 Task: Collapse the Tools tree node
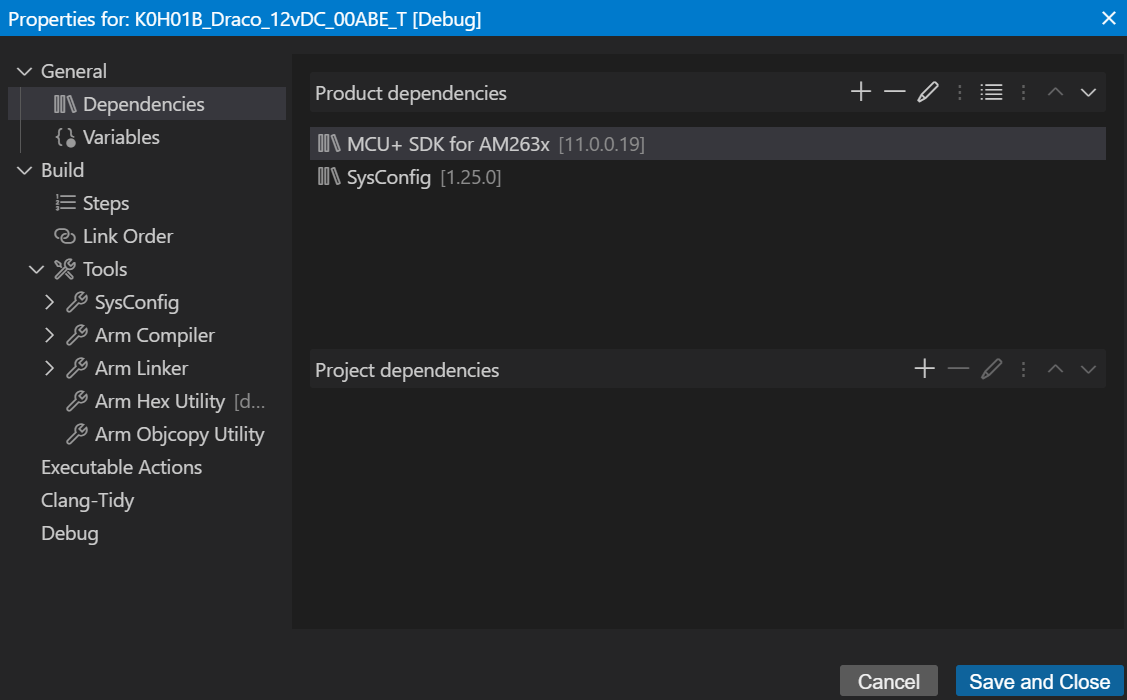37,269
